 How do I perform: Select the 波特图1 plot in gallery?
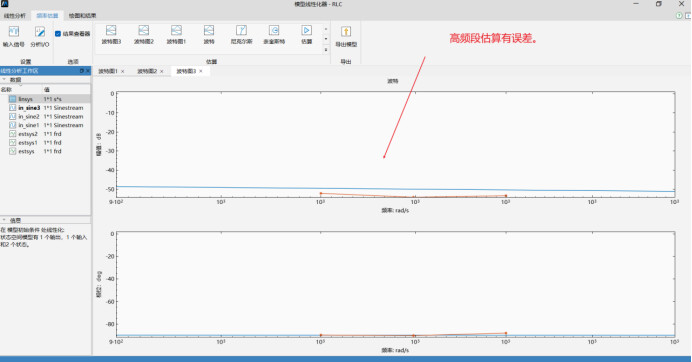tap(177, 34)
